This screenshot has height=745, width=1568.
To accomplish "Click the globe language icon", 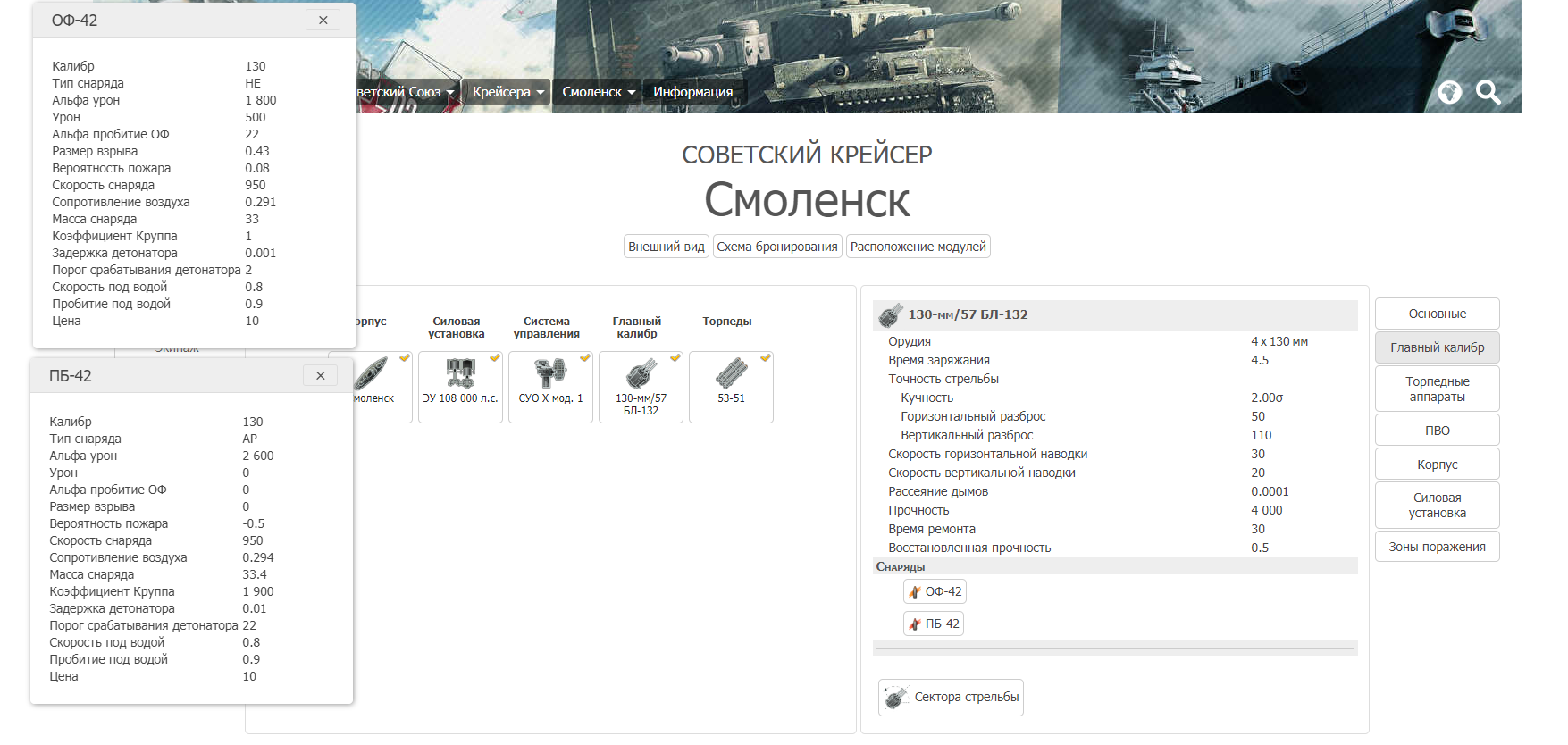I will pos(1449,92).
